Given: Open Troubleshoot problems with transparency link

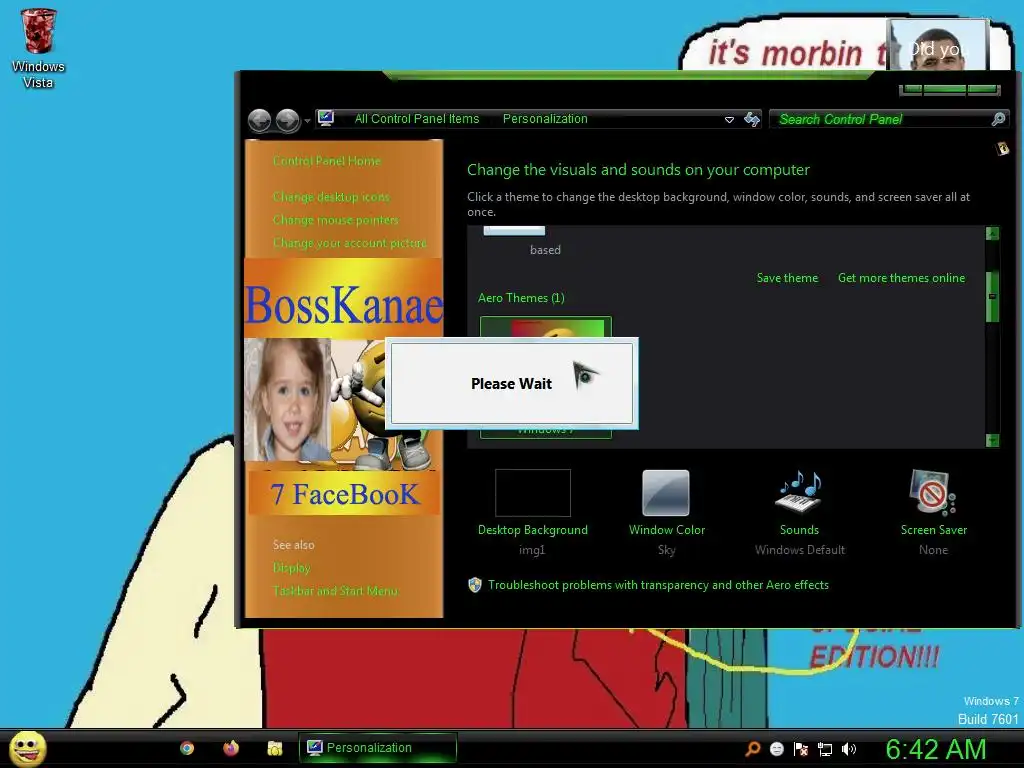Looking at the screenshot, I should tap(658, 585).
